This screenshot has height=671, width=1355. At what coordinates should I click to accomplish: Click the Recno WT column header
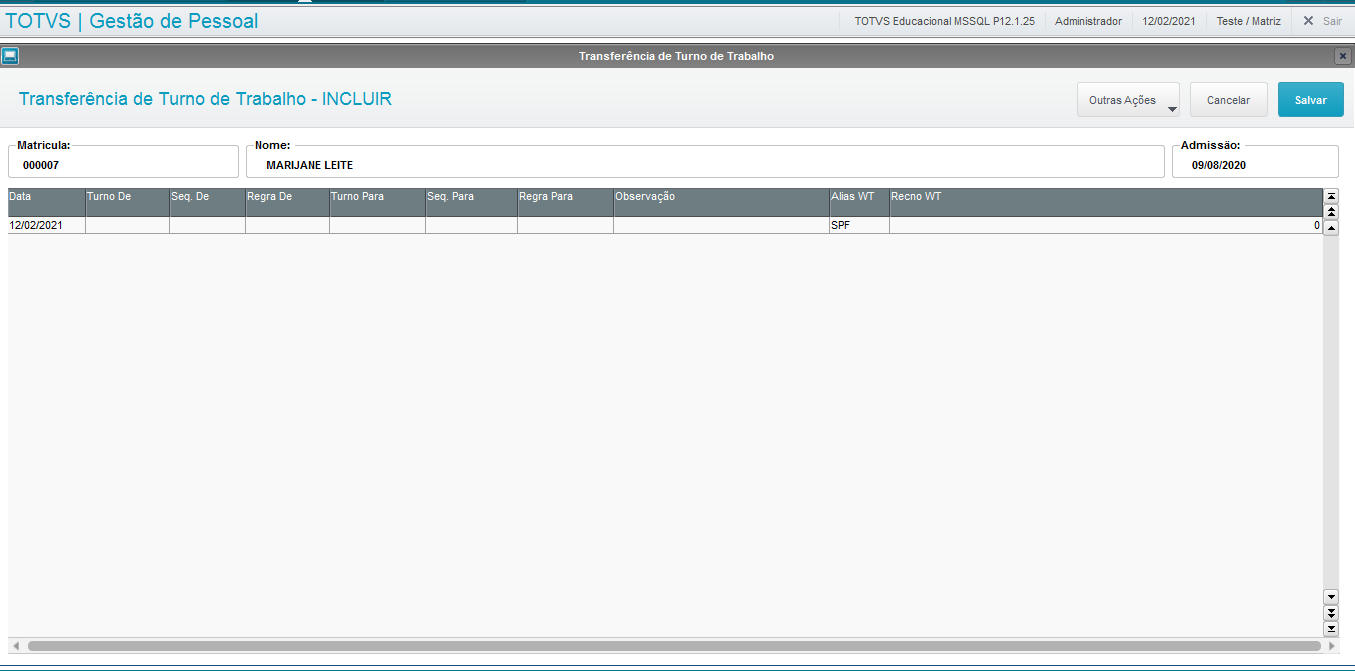tap(1106, 202)
